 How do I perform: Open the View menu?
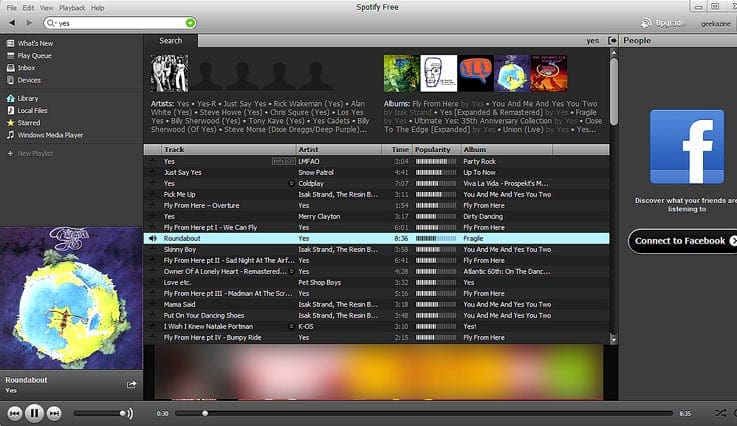[48, 7]
